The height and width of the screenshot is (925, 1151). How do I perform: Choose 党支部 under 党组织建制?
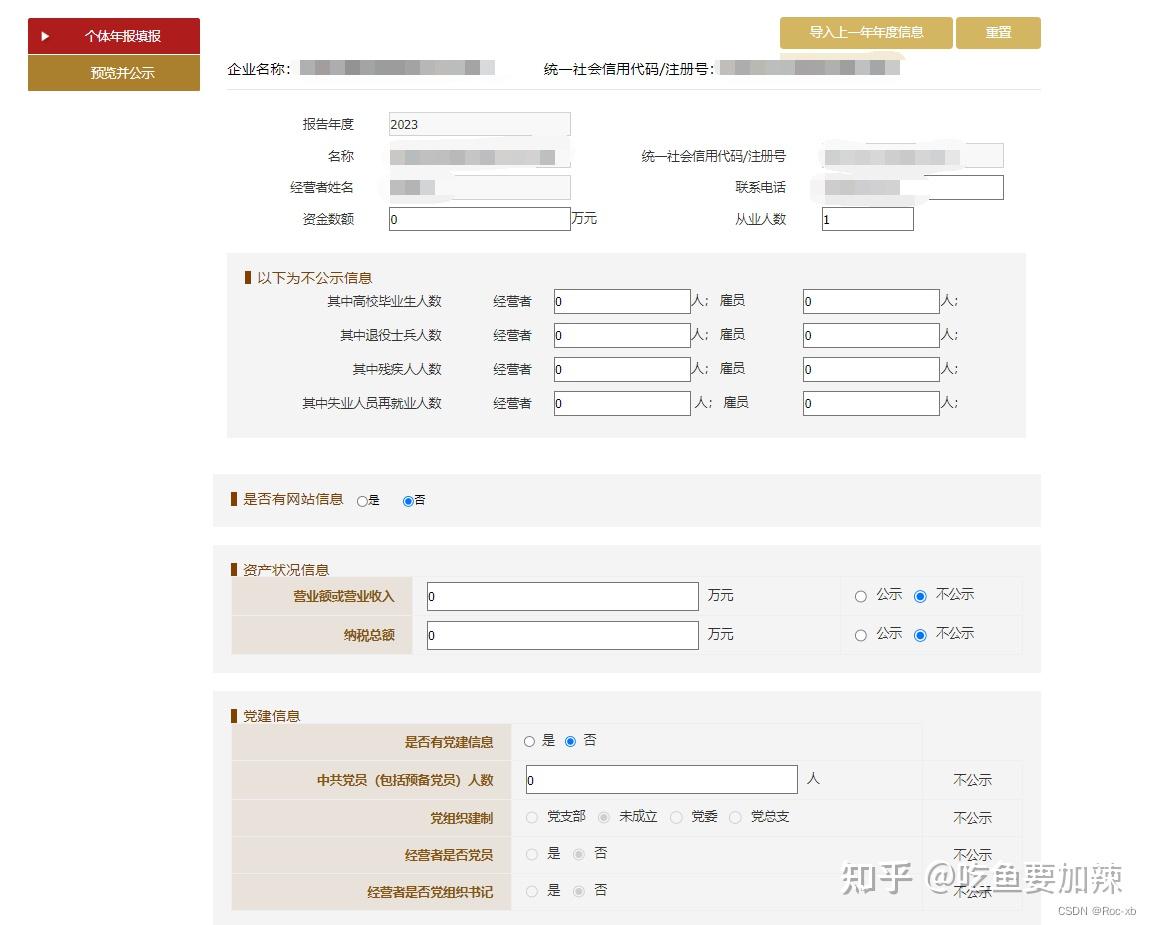[x=531, y=817]
